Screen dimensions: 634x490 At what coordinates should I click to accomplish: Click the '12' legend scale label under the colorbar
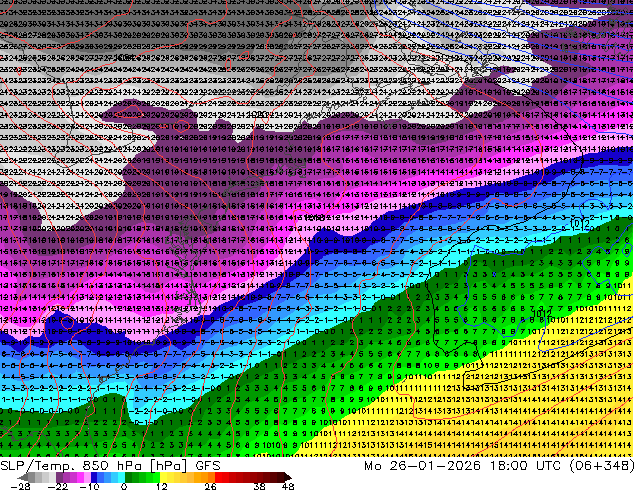pyautogui.click(x=162, y=486)
